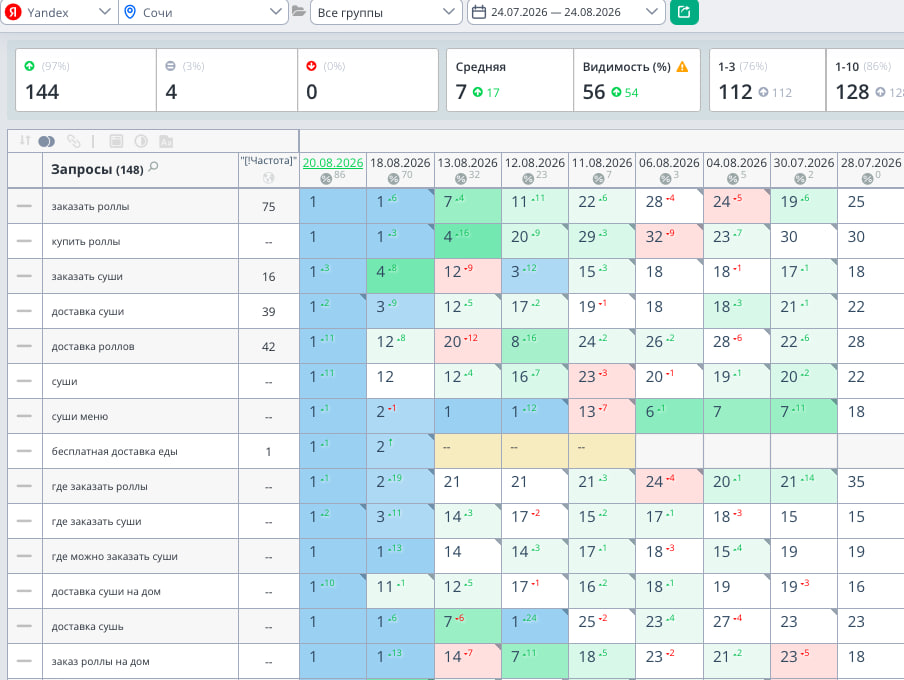Image resolution: width=904 pixels, height=680 pixels.
Task: Click the red down-arrow icon in the 0 card
Action: coord(311,66)
